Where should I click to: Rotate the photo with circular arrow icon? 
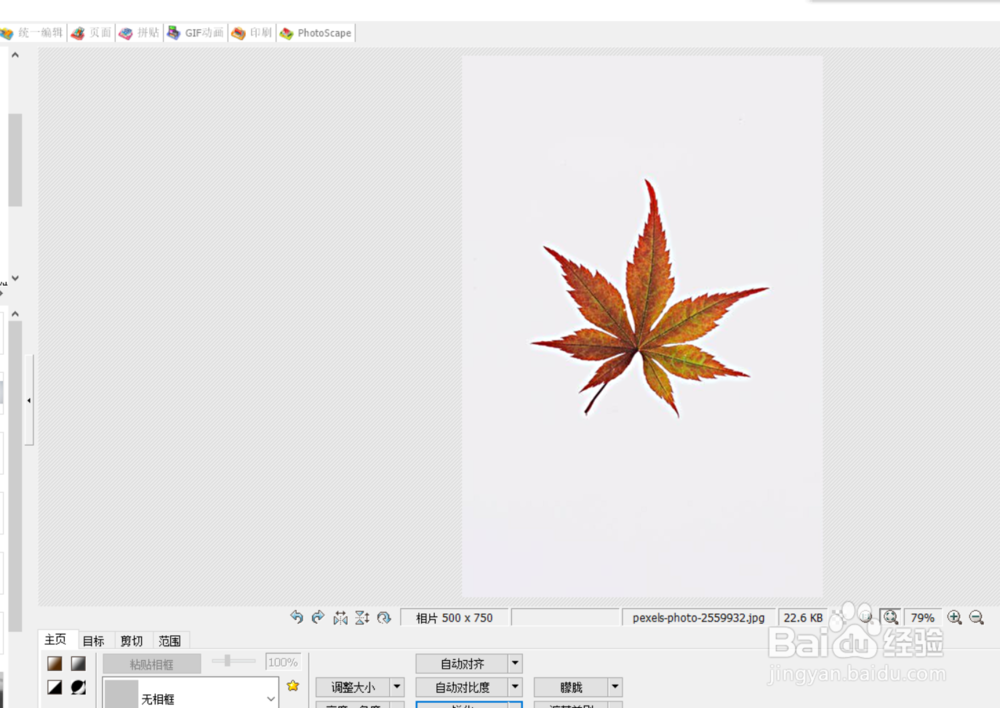click(x=383, y=617)
